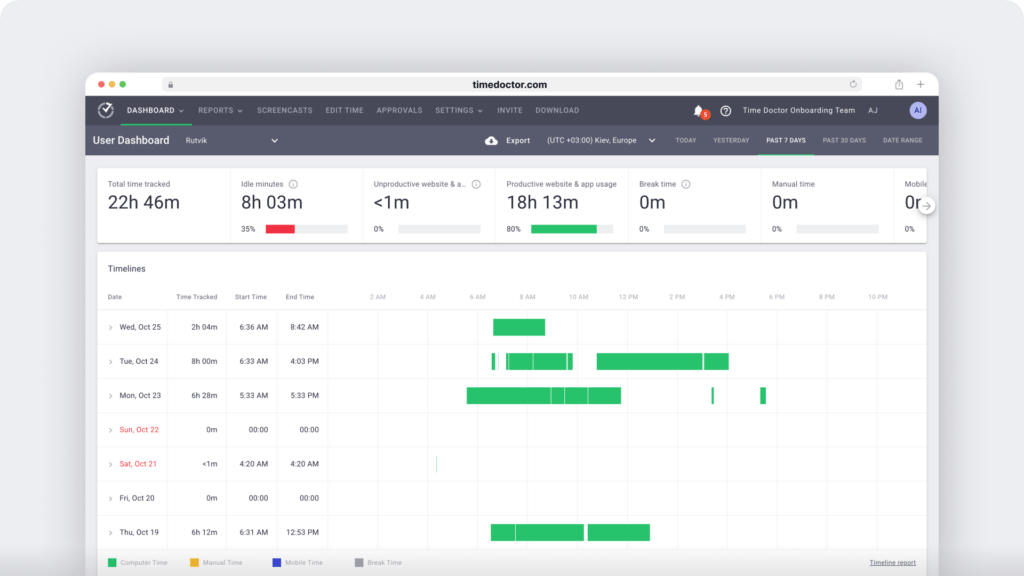Open the help question mark icon
Screen dimensions: 1024x576
(727, 110)
